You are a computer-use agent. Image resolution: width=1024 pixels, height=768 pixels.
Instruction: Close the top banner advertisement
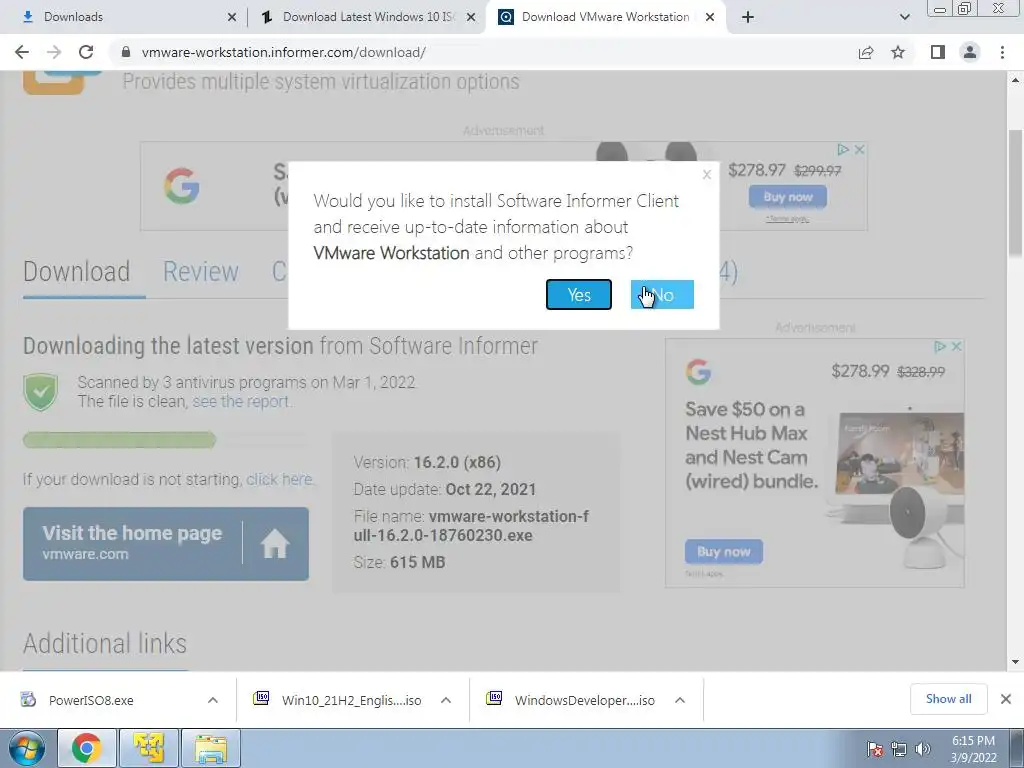(x=860, y=150)
